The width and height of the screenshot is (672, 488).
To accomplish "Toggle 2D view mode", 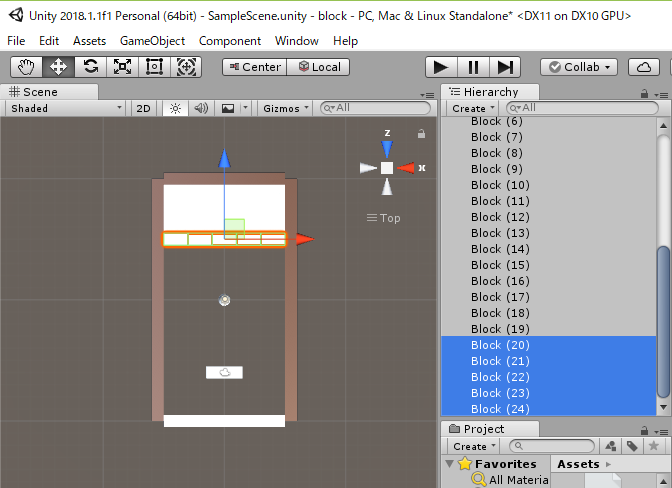I will coord(143,108).
